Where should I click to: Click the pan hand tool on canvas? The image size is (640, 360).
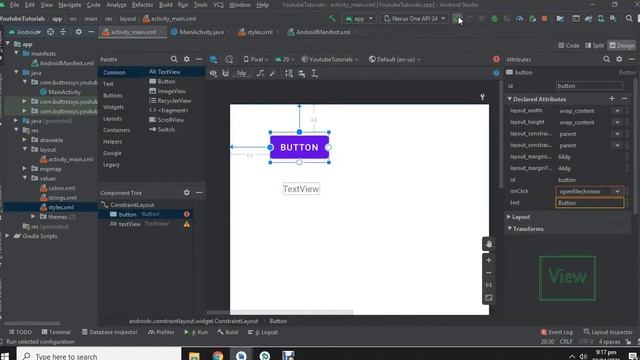[489, 244]
